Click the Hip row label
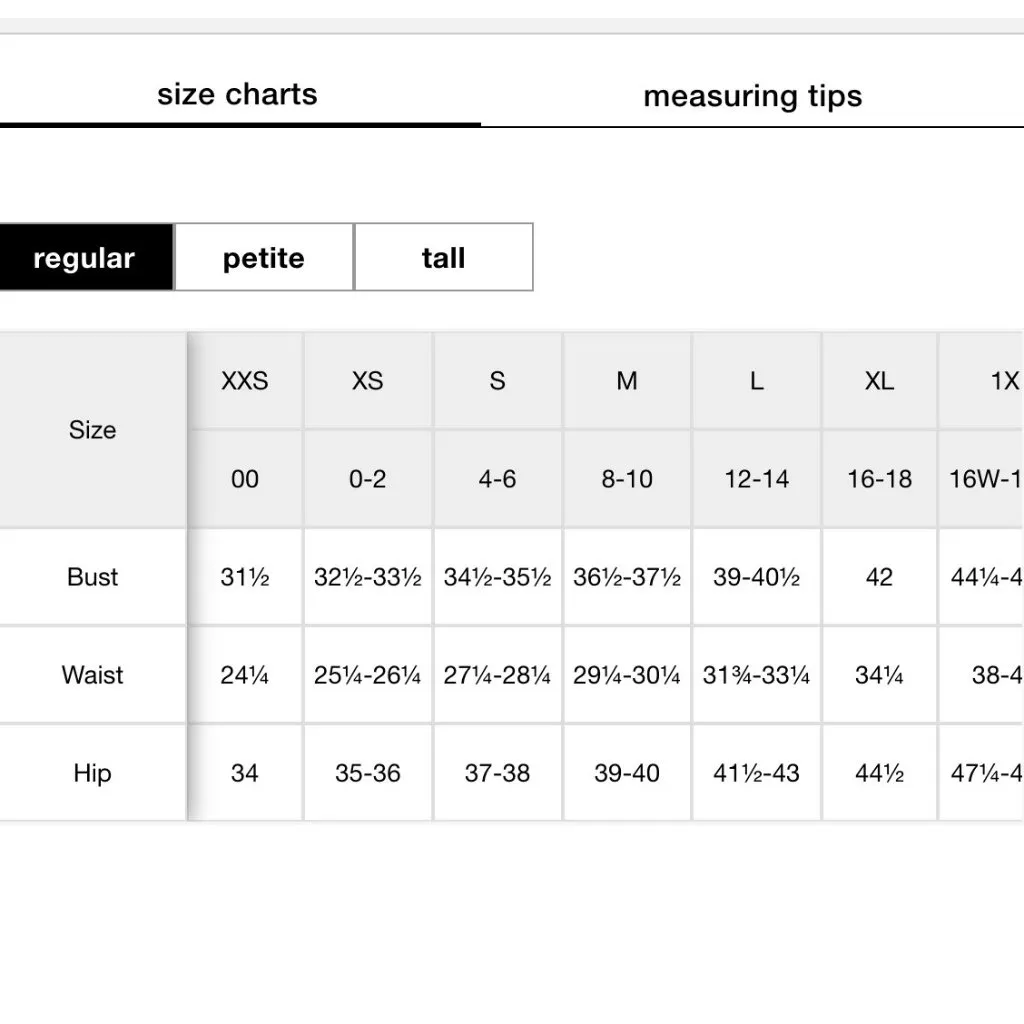Viewport: 1024px width, 1024px height. 92,773
